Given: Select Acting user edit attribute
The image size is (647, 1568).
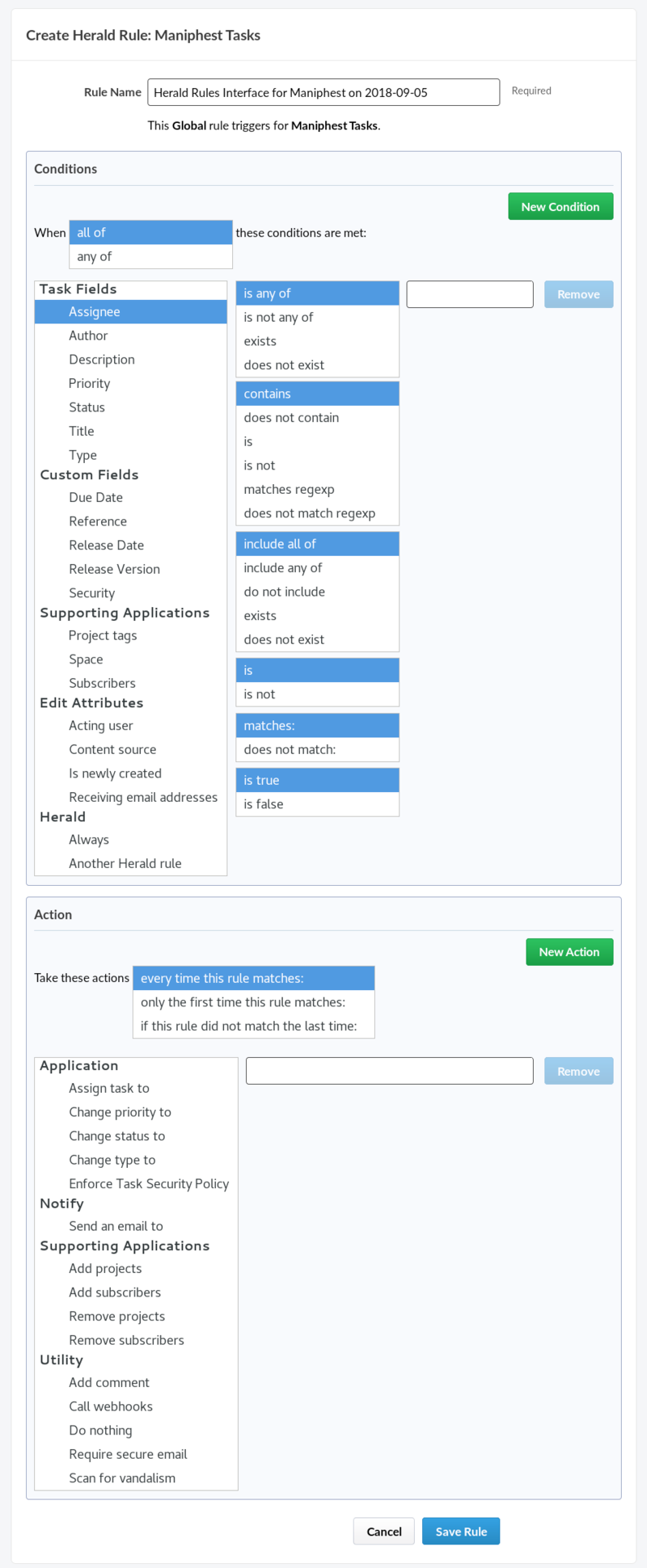Looking at the screenshot, I should [x=131, y=726].
